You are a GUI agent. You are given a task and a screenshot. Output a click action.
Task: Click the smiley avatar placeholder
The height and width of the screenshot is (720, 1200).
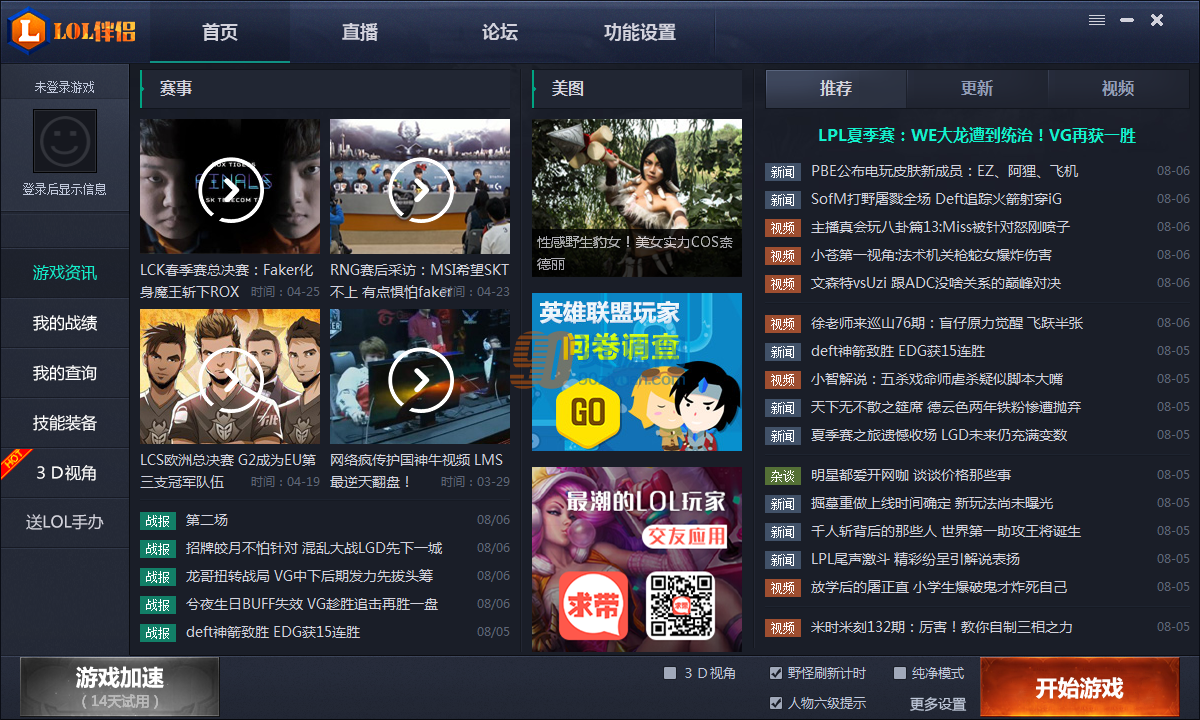point(65,142)
